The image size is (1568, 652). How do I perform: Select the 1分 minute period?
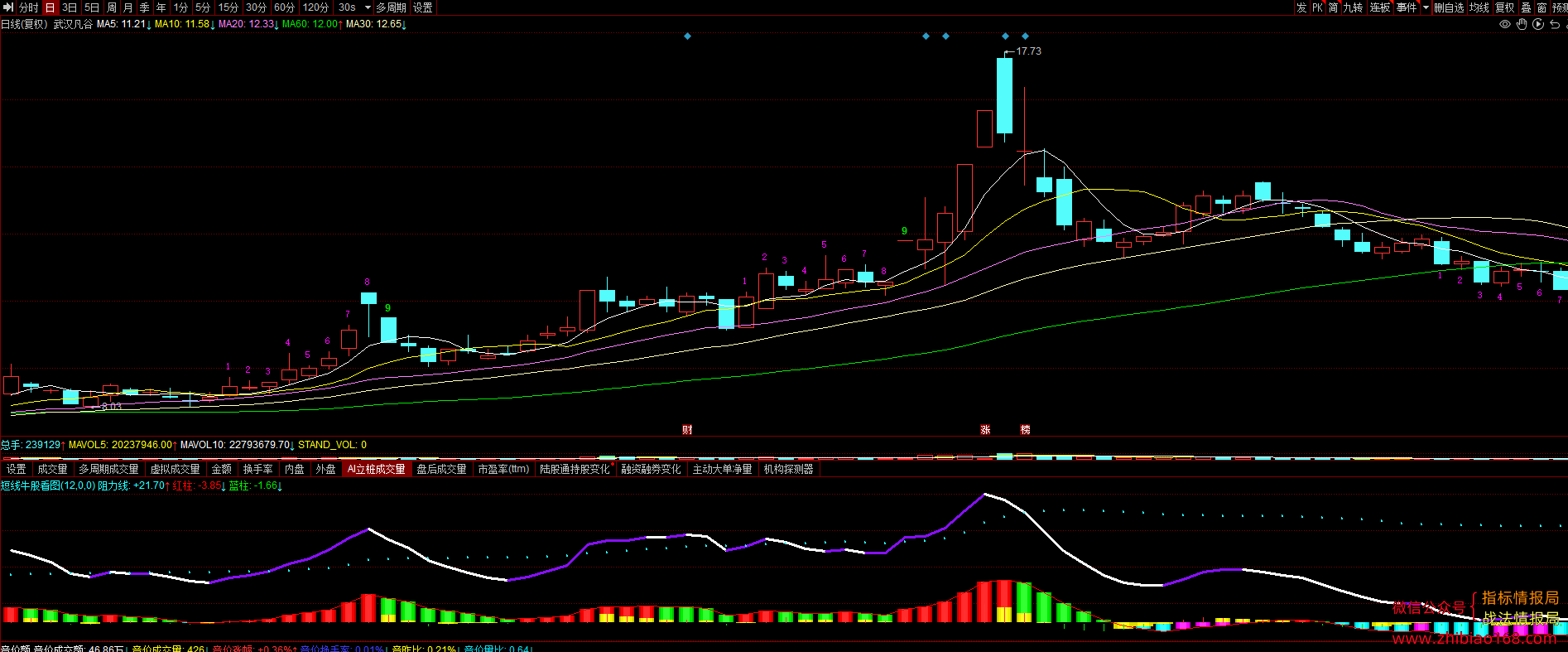tap(180, 7)
